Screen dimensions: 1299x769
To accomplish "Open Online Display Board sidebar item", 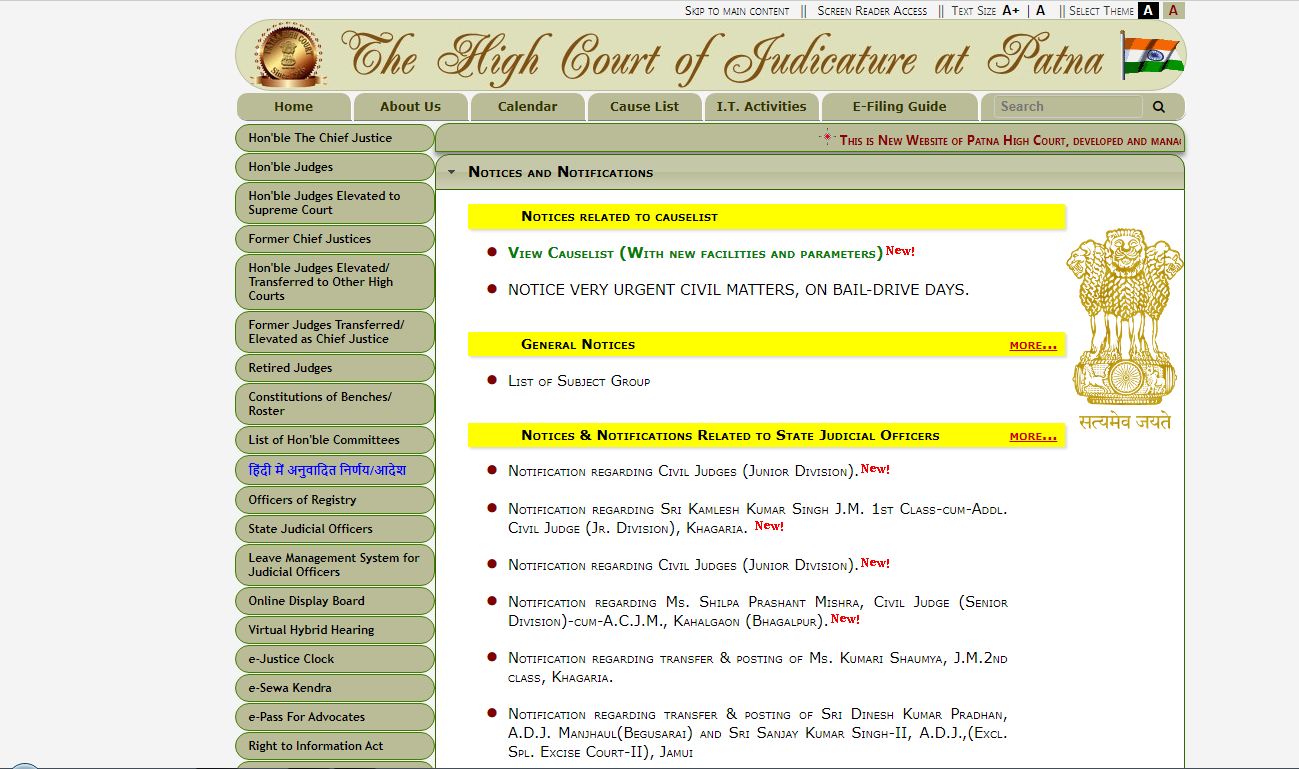I will pos(335,601).
